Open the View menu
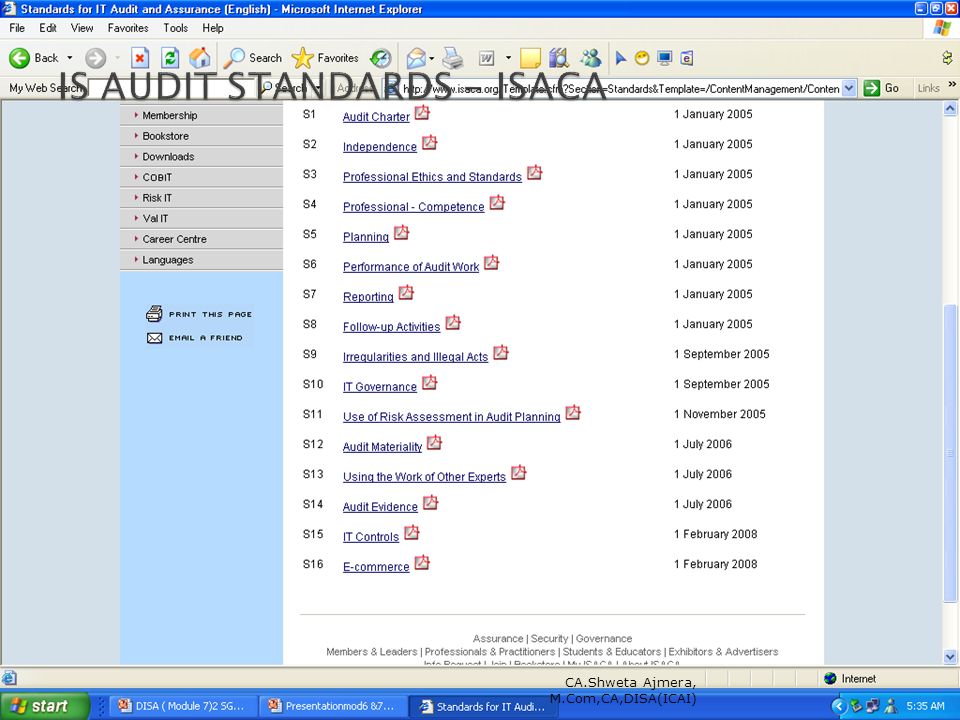The width and height of the screenshot is (960, 720). point(82,28)
